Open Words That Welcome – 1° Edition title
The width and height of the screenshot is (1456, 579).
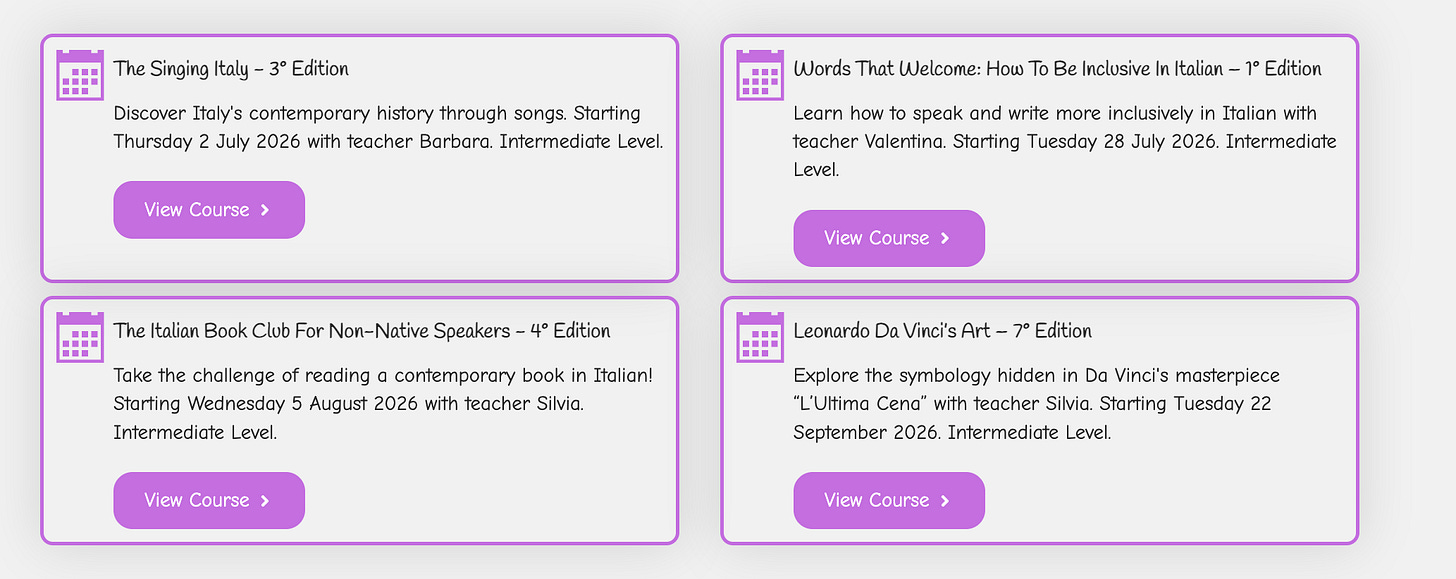pyautogui.click(x=1057, y=69)
